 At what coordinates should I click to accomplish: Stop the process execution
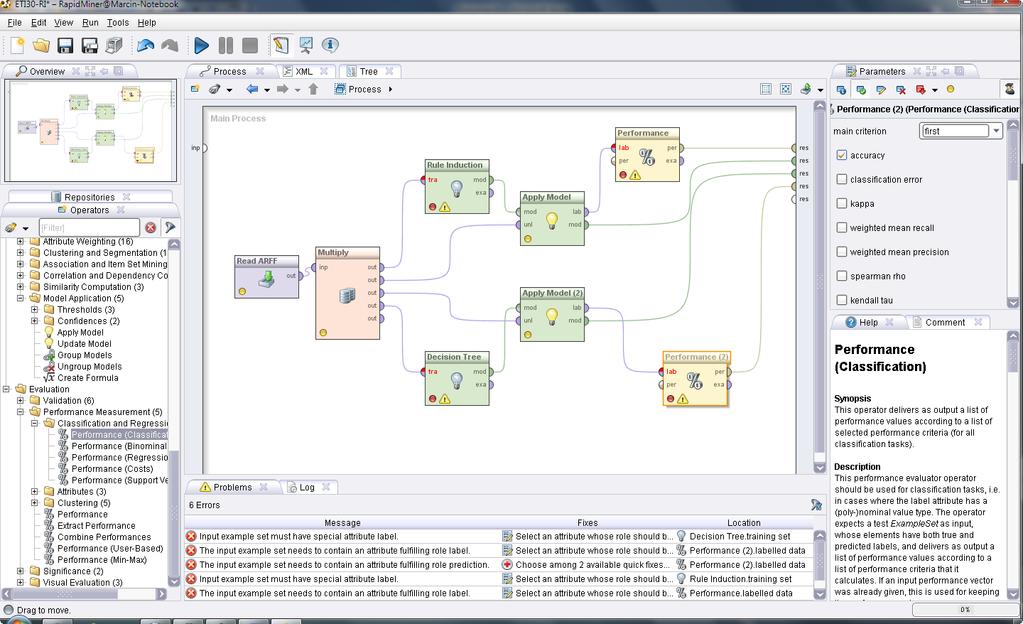click(249, 45)
